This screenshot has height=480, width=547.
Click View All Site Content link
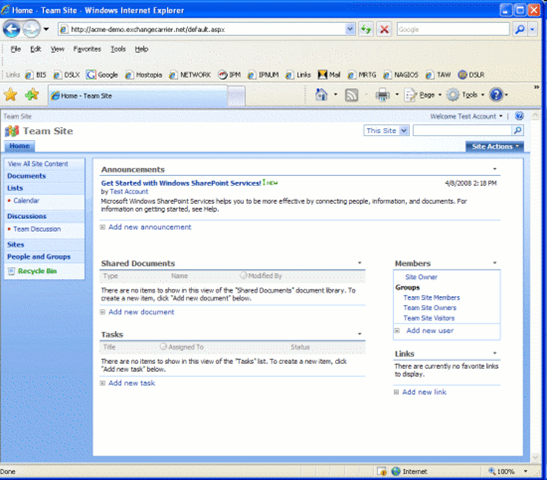pos(38,164)
